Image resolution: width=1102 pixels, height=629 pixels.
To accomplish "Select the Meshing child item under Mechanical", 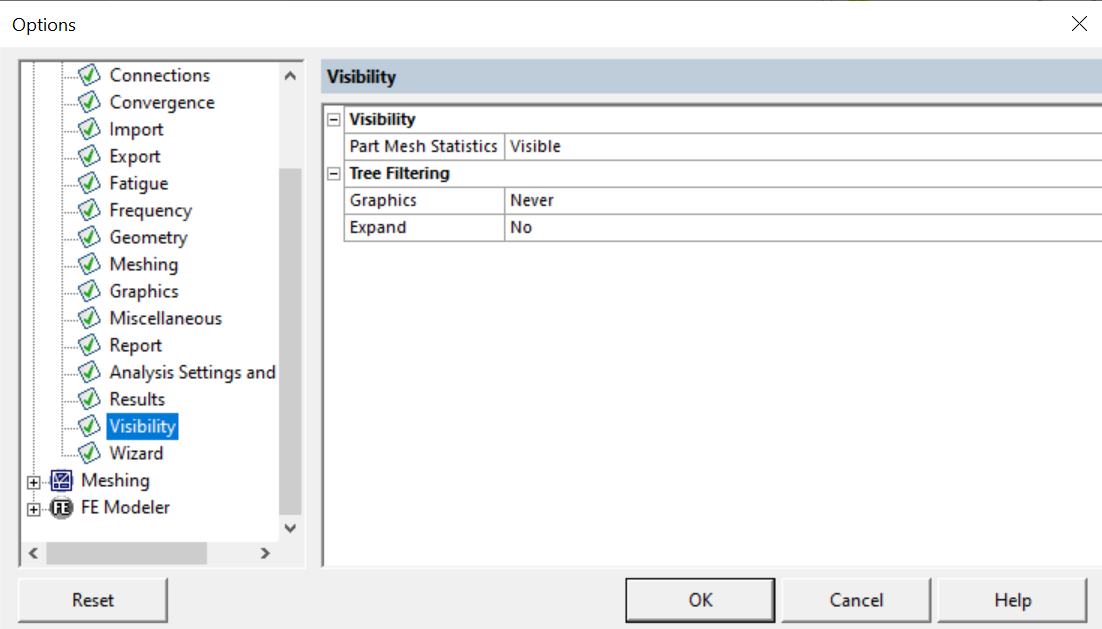I will tap(144, 264).
